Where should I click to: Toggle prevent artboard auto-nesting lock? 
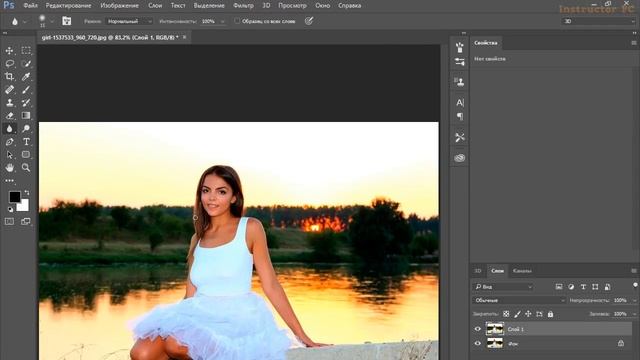click(x=539, y=314)
